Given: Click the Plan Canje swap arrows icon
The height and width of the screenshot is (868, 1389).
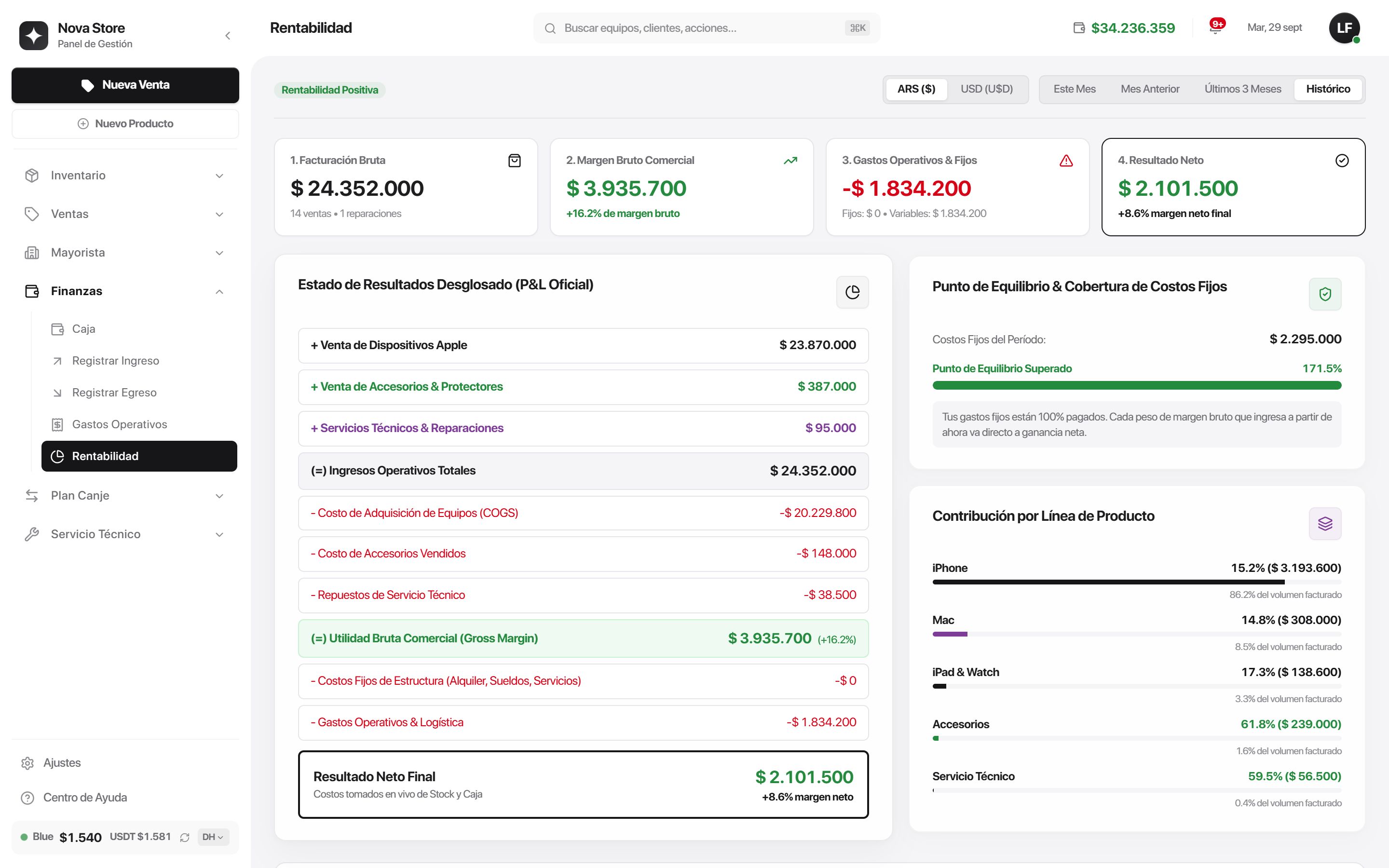Looking at the screenshot, I should pyautogui.click(x=32, y=495).
